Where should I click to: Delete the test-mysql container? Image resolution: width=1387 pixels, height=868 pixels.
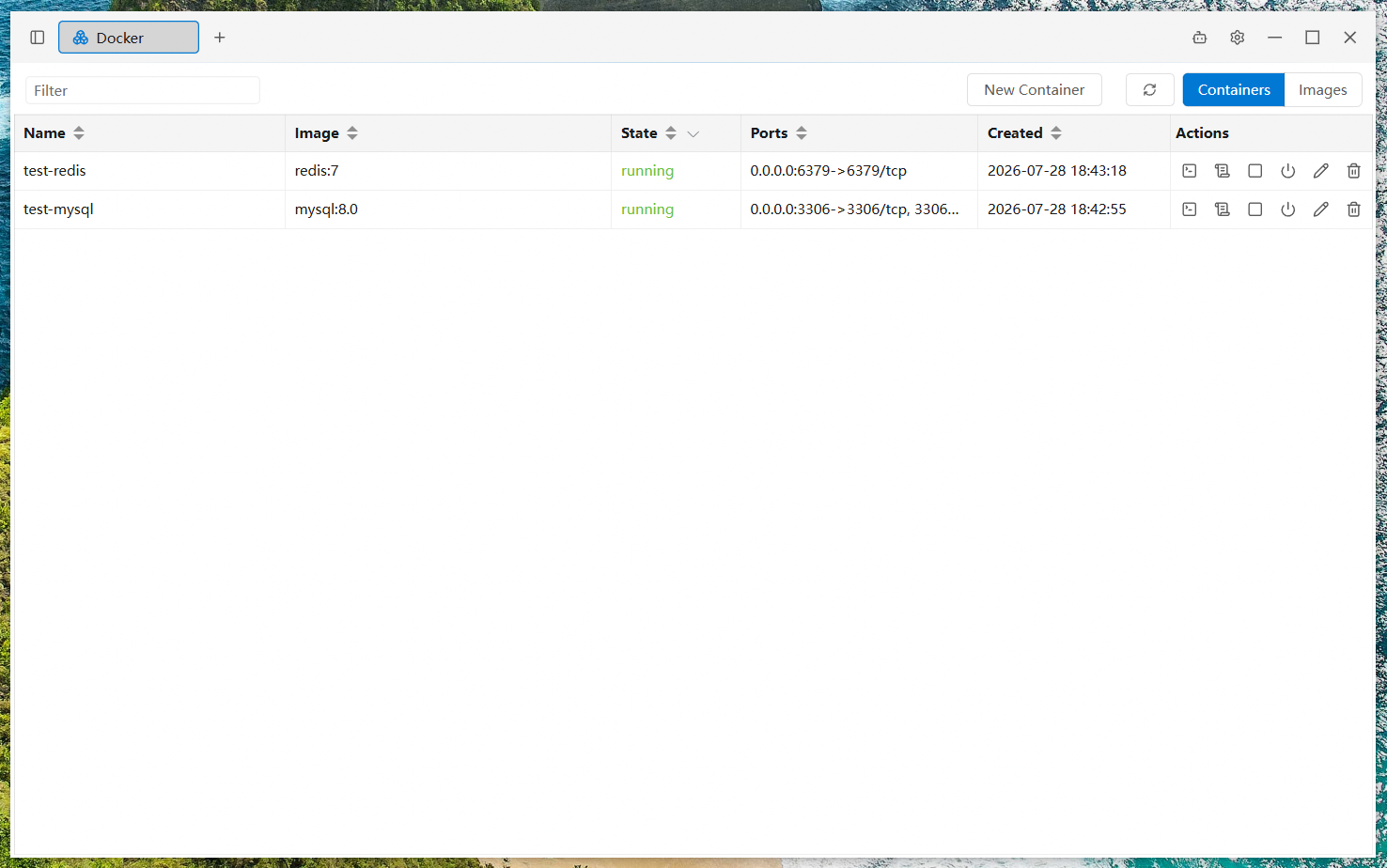click(1353, 209)
